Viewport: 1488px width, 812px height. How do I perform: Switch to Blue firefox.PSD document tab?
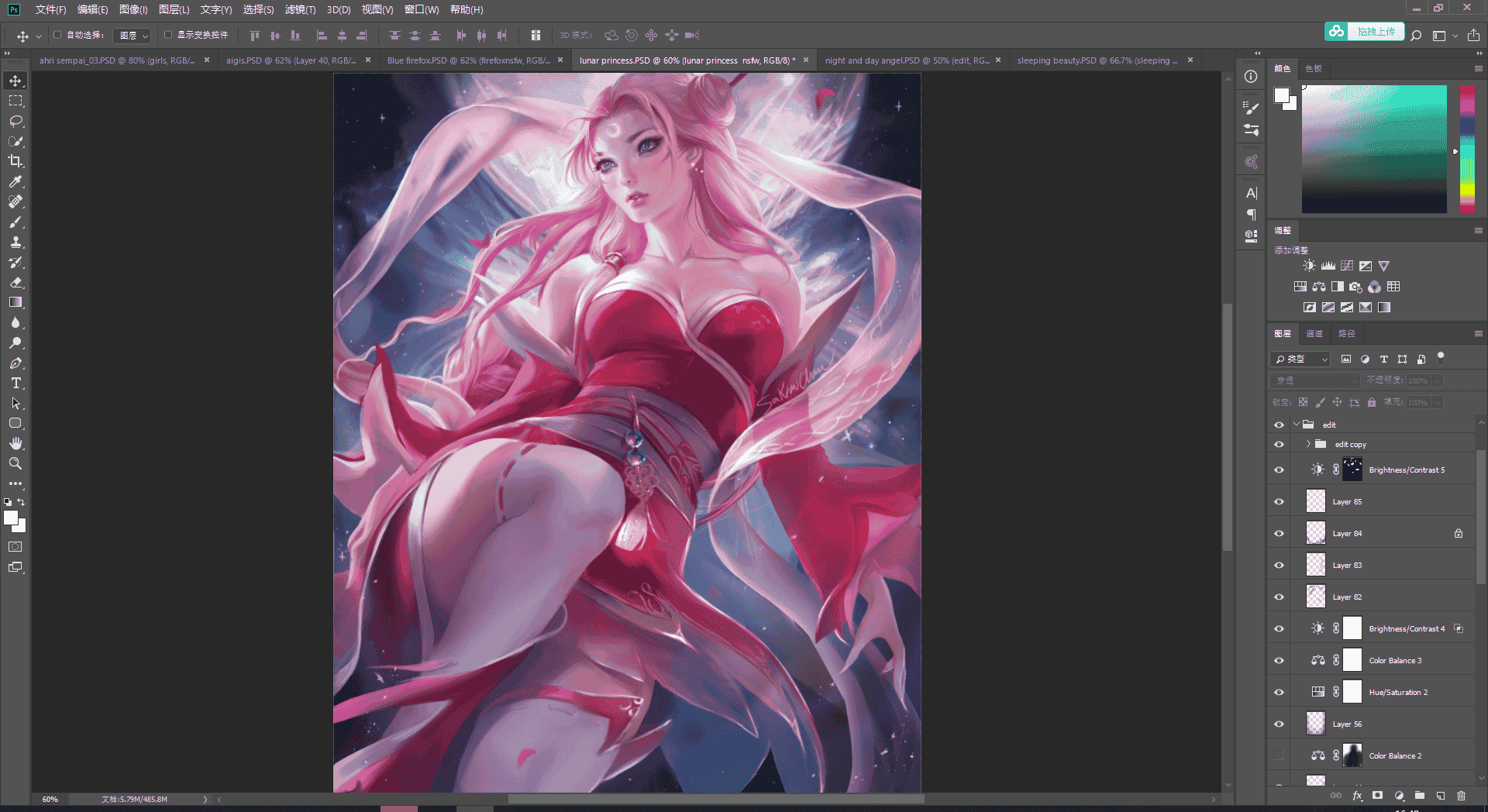469,60
